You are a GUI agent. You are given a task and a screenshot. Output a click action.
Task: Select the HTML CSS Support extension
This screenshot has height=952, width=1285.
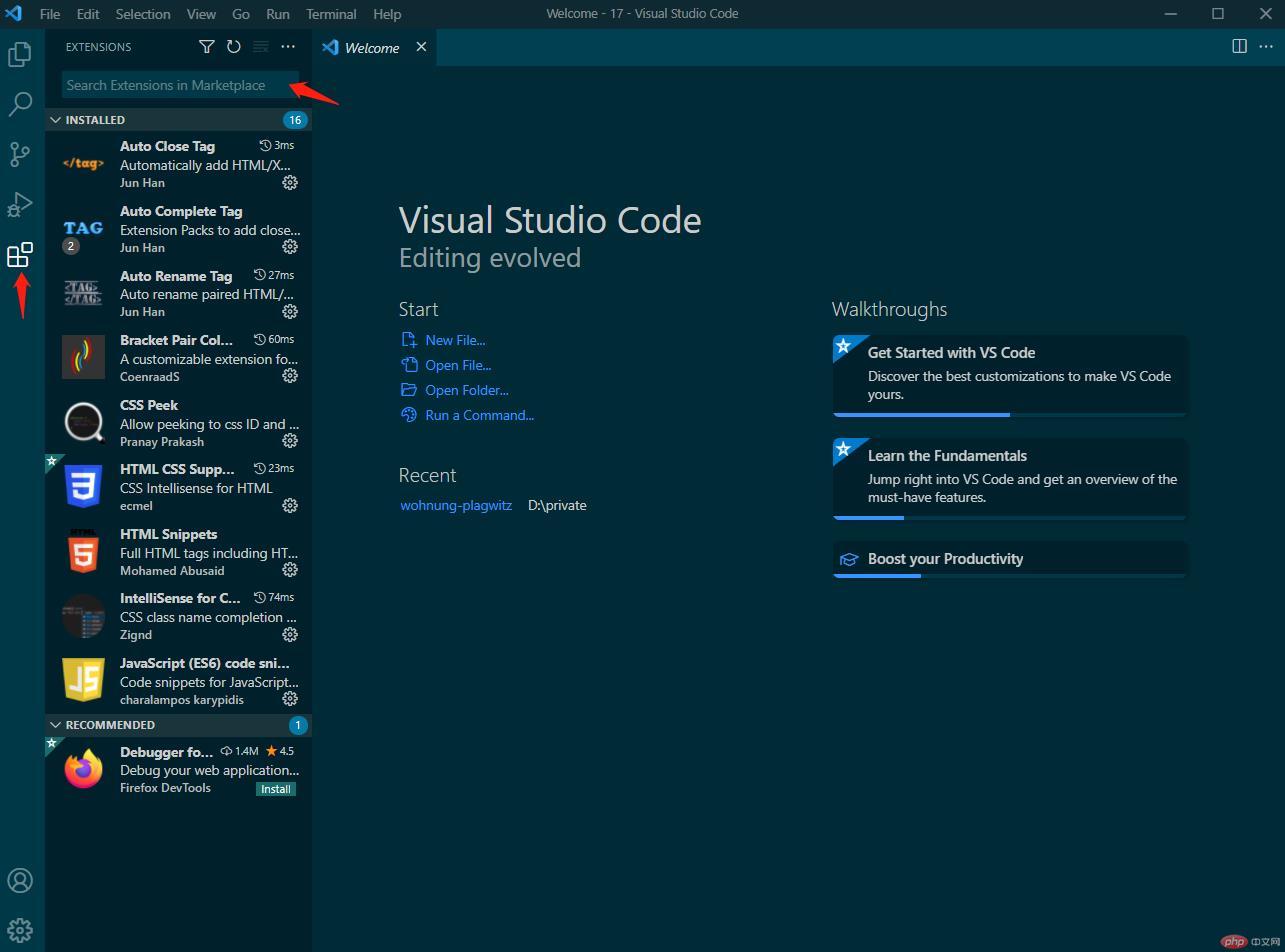178,487
